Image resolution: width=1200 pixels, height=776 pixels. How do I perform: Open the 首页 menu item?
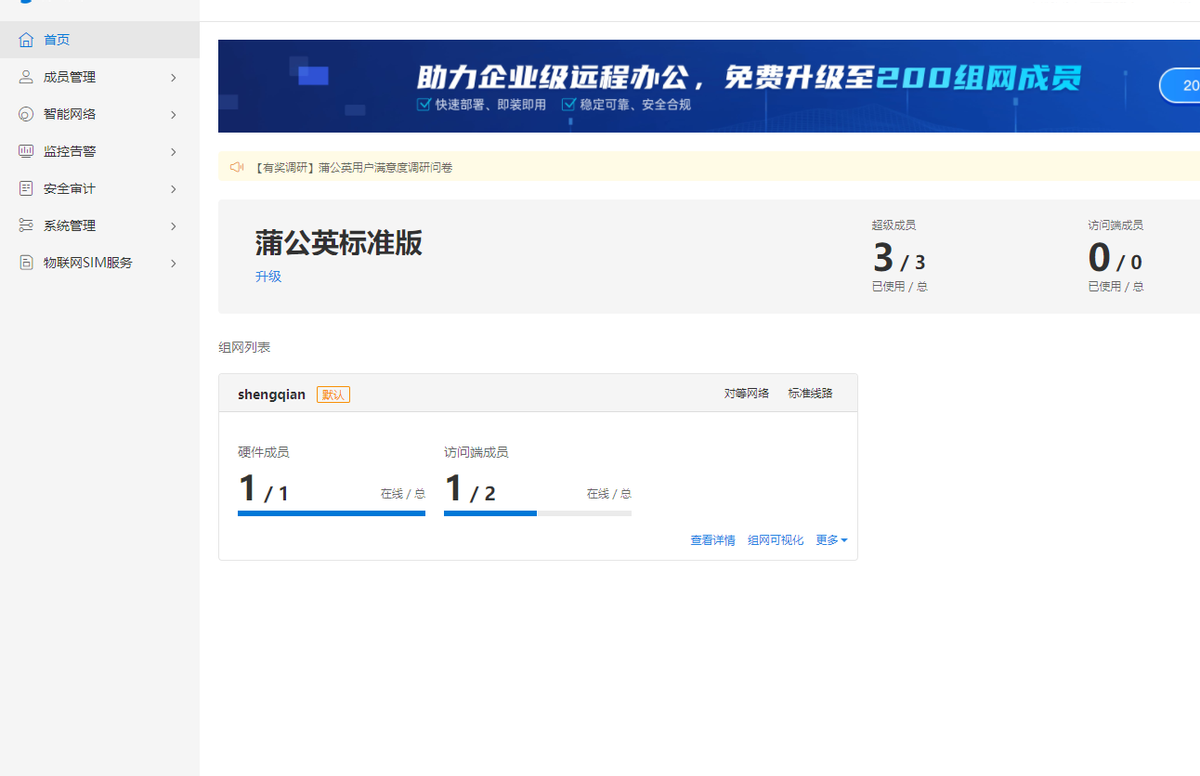coord(100,40)
